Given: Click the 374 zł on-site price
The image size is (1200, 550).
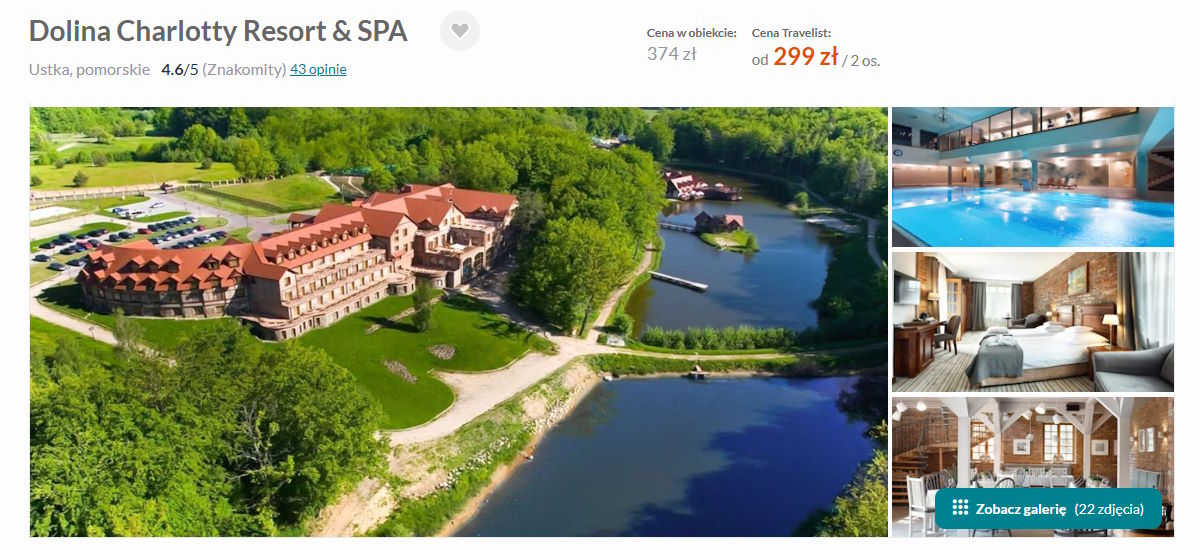Looking at the screenshot, I should point(672,54).
